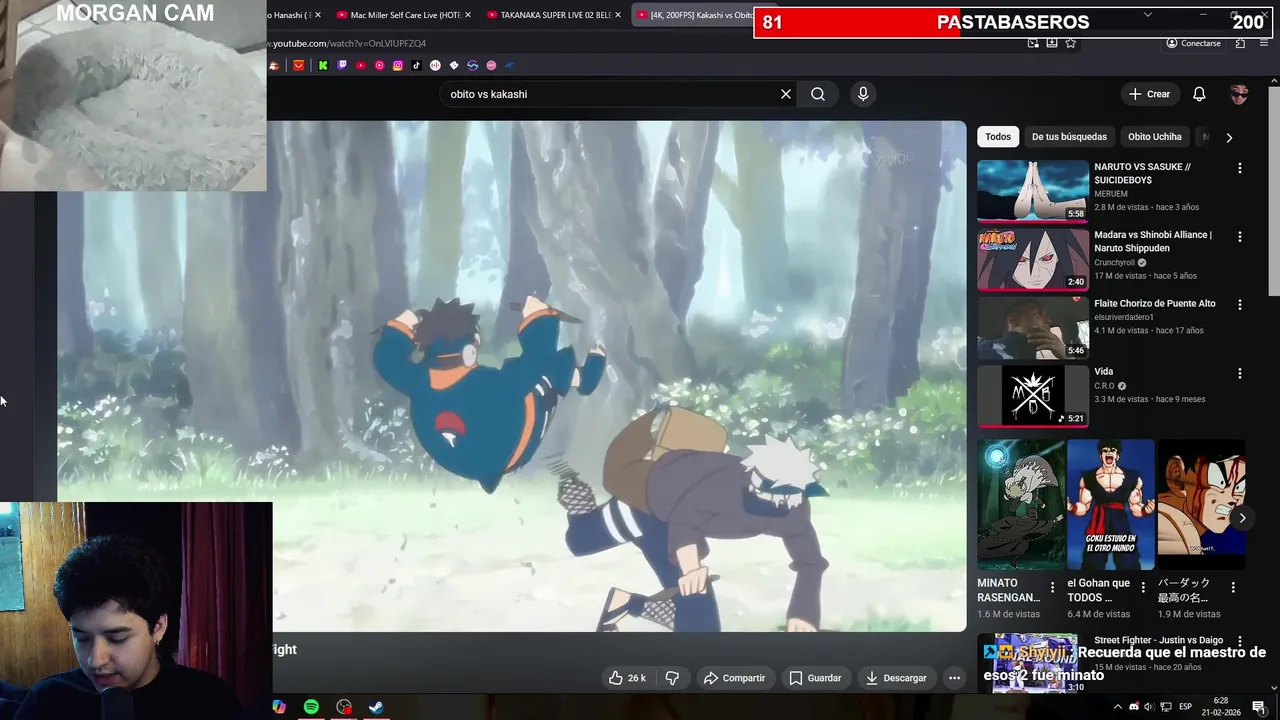Select the Kakashi vs Obito browser tab
This screenshot has height=720, width=1280.
[695, 15]
